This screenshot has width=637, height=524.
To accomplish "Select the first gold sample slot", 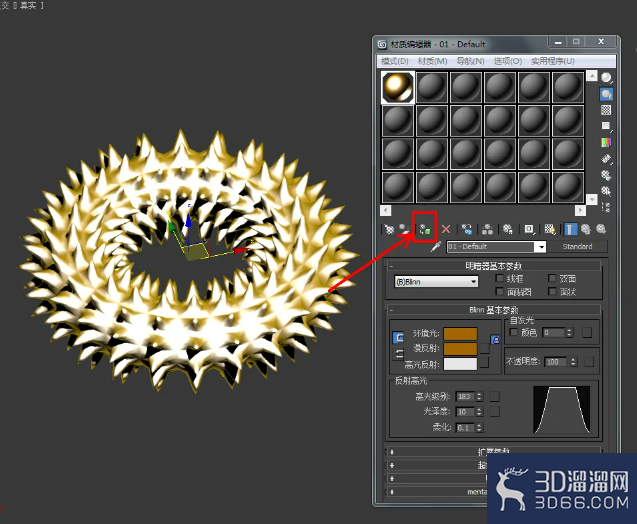I will tap(398, 87).
